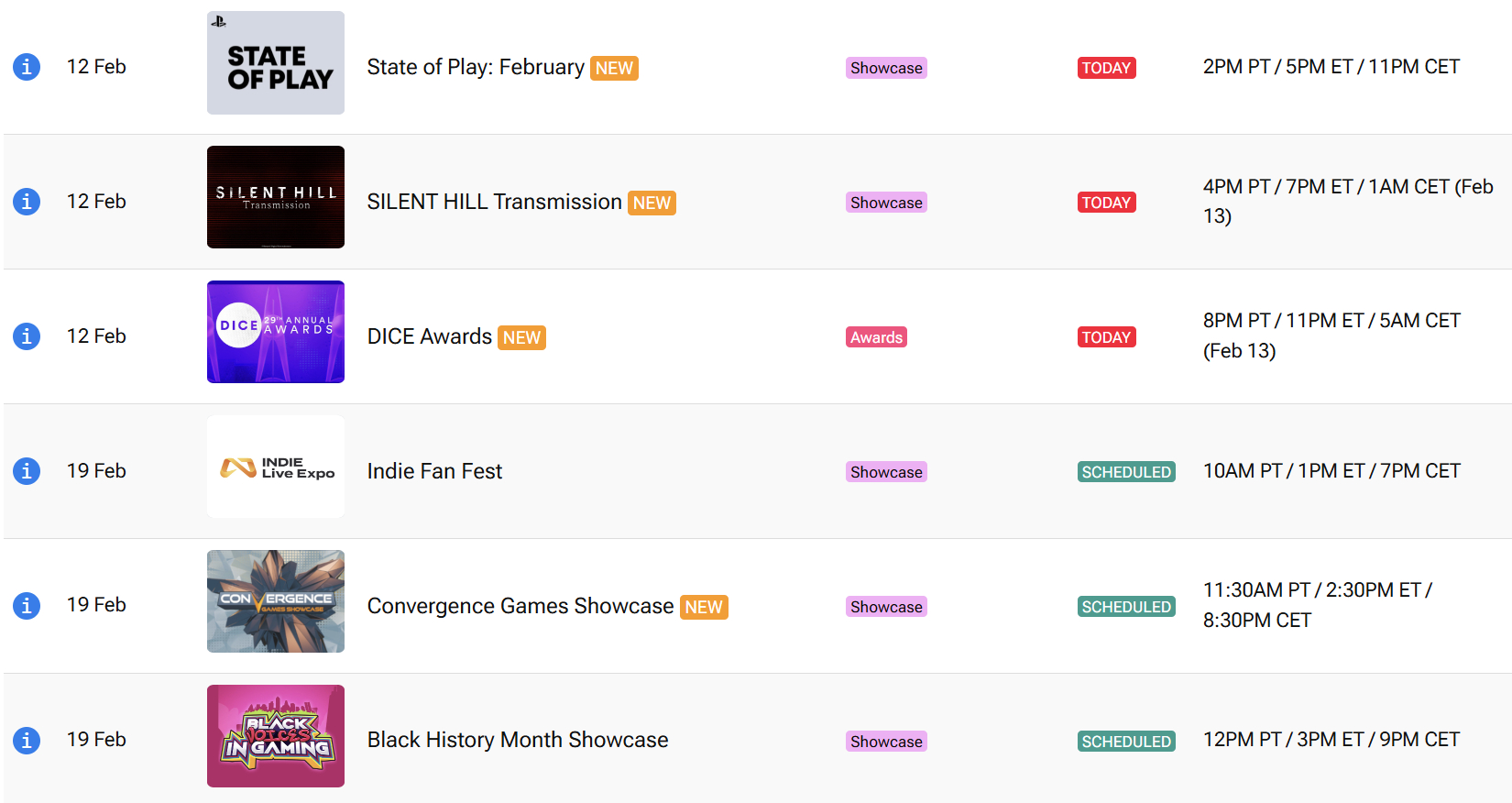The height and width of the screenshot is (803, 1512).
Task: Click info icon for State of Play row
Action: click(27, 67)
